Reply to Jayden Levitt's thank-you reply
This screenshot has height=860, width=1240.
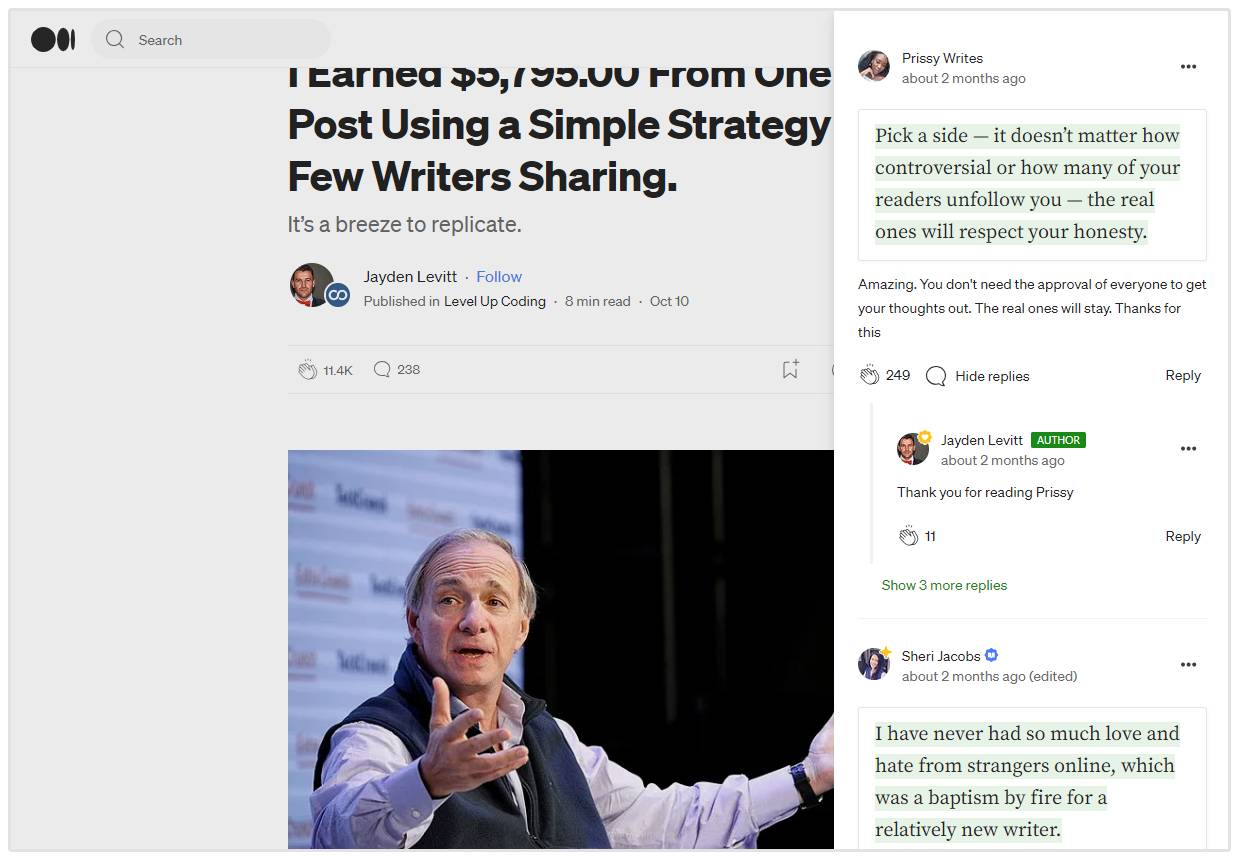[1183, 536]
